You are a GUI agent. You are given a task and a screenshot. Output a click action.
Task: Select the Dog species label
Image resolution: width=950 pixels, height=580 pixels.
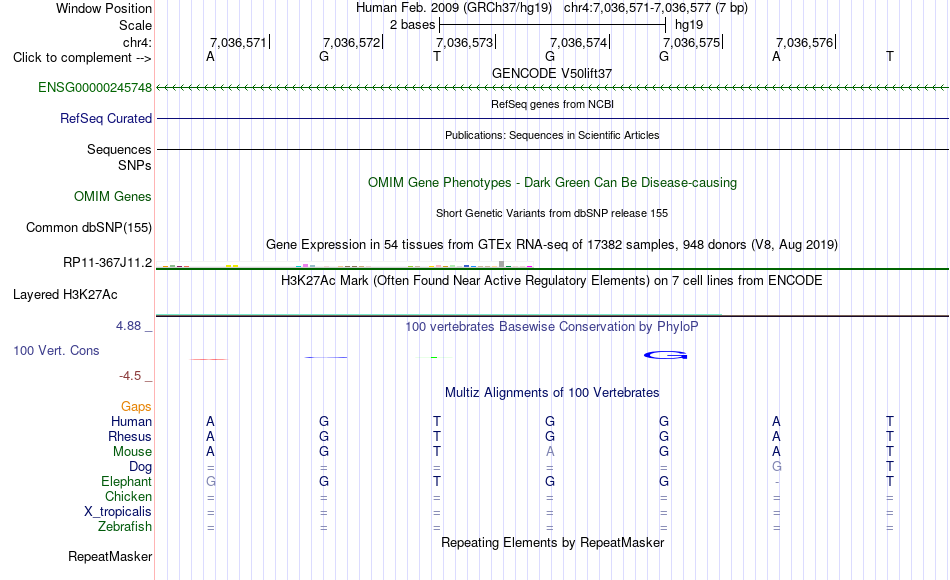tap(141, 467)
